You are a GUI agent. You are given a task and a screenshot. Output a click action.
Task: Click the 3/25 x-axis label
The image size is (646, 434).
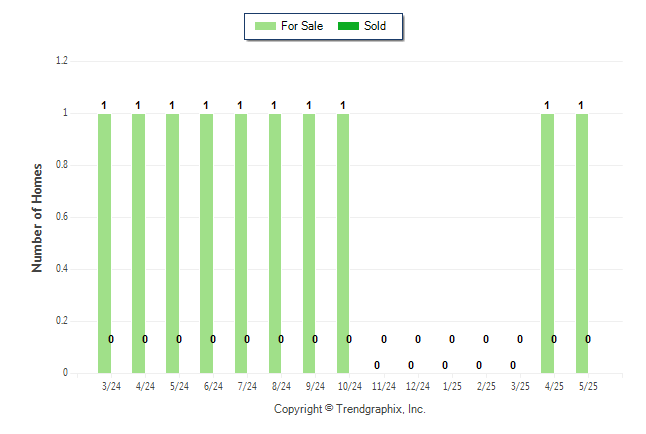(520, 387)
